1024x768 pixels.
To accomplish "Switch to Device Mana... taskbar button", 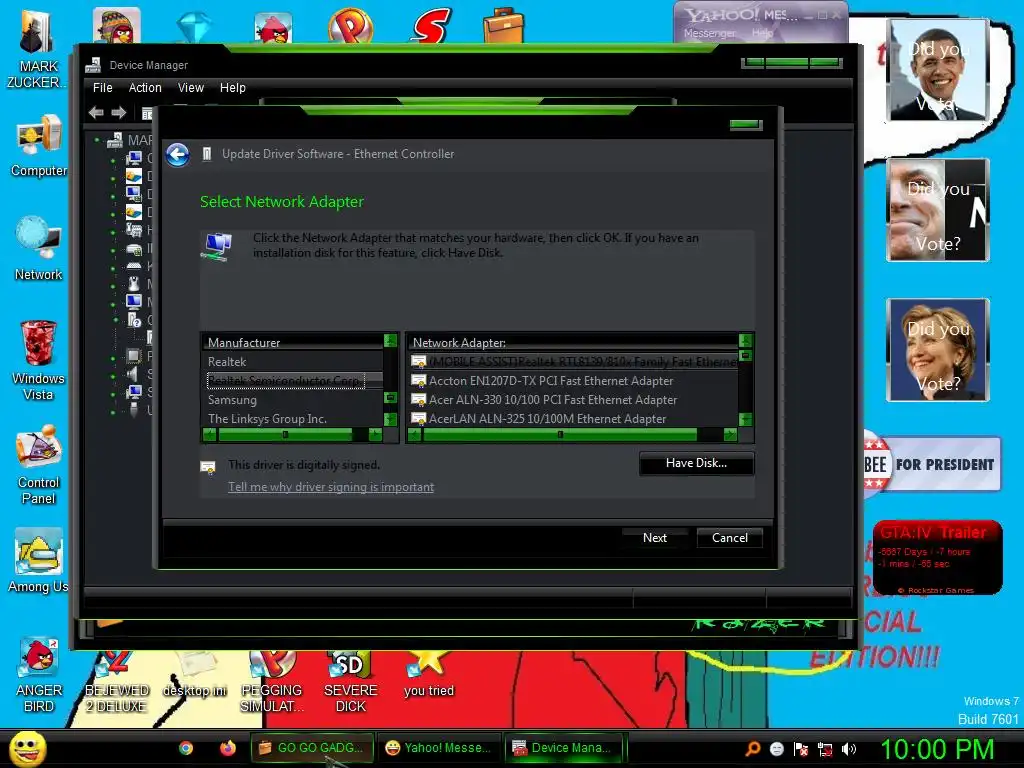I will (565, 748).
